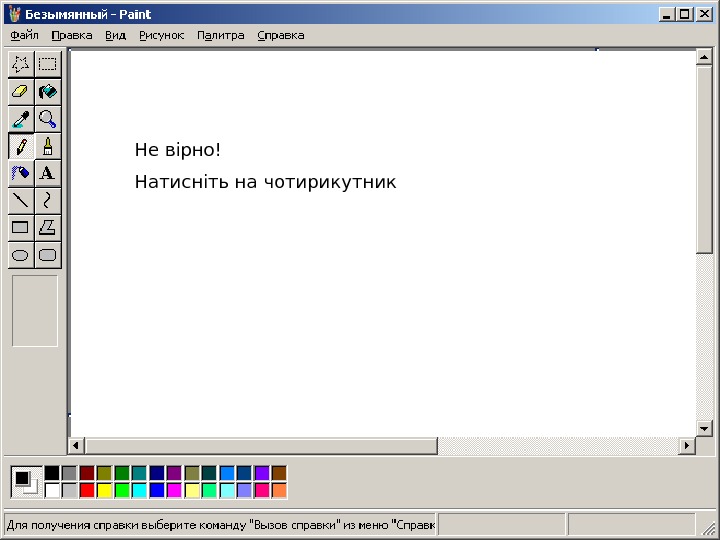Pick the orange color swatch

(279, 490)
